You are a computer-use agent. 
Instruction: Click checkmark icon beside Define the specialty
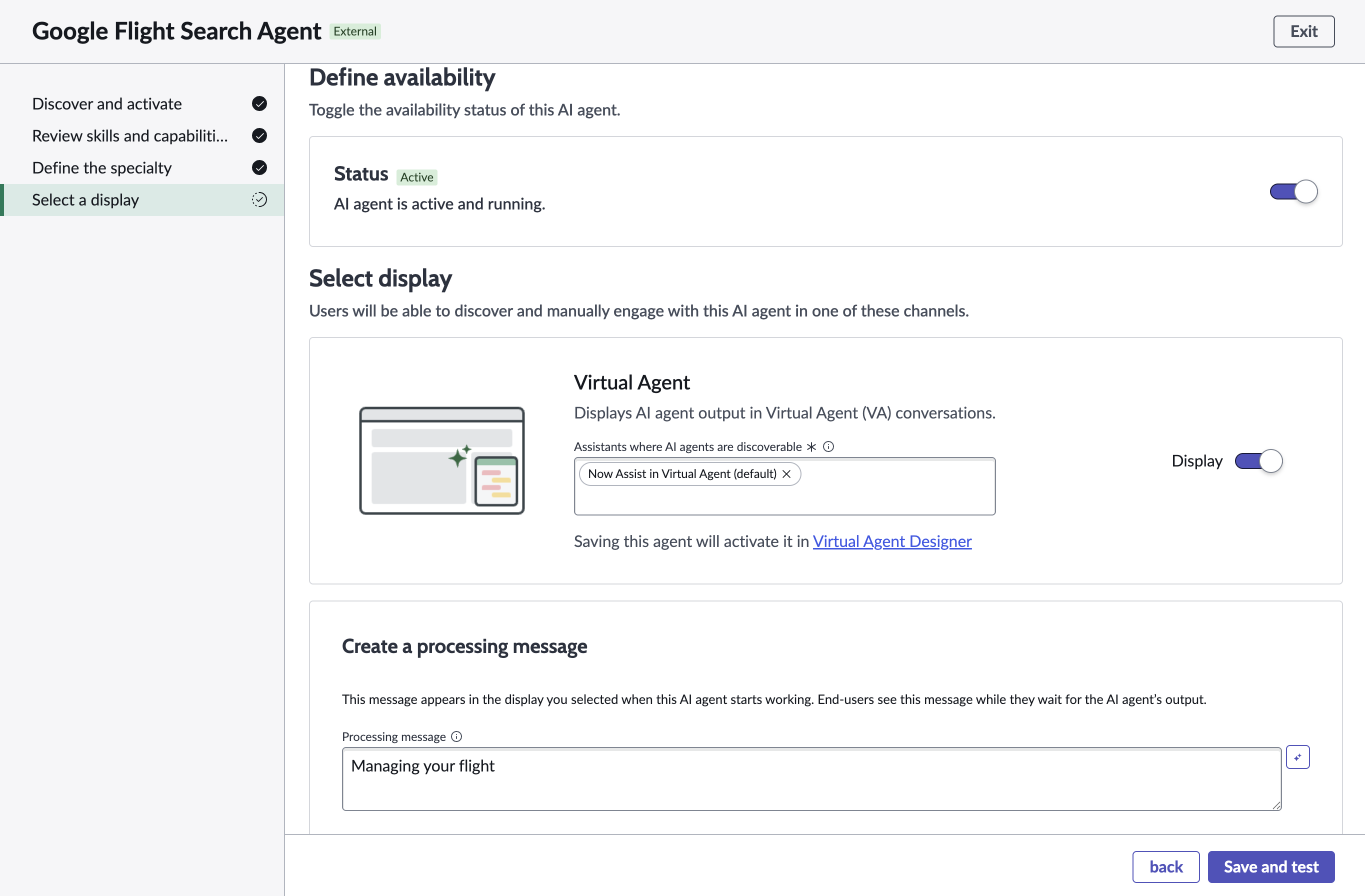click(x=259, y=168)
